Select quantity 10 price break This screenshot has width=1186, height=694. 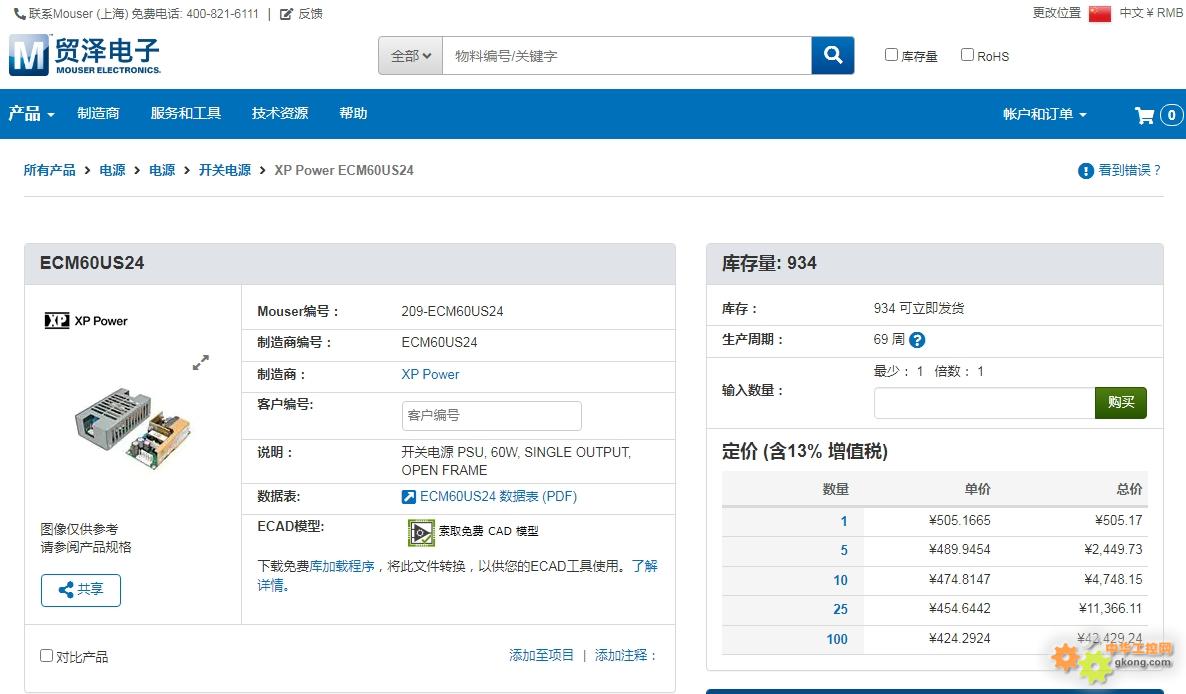(840, 581)
